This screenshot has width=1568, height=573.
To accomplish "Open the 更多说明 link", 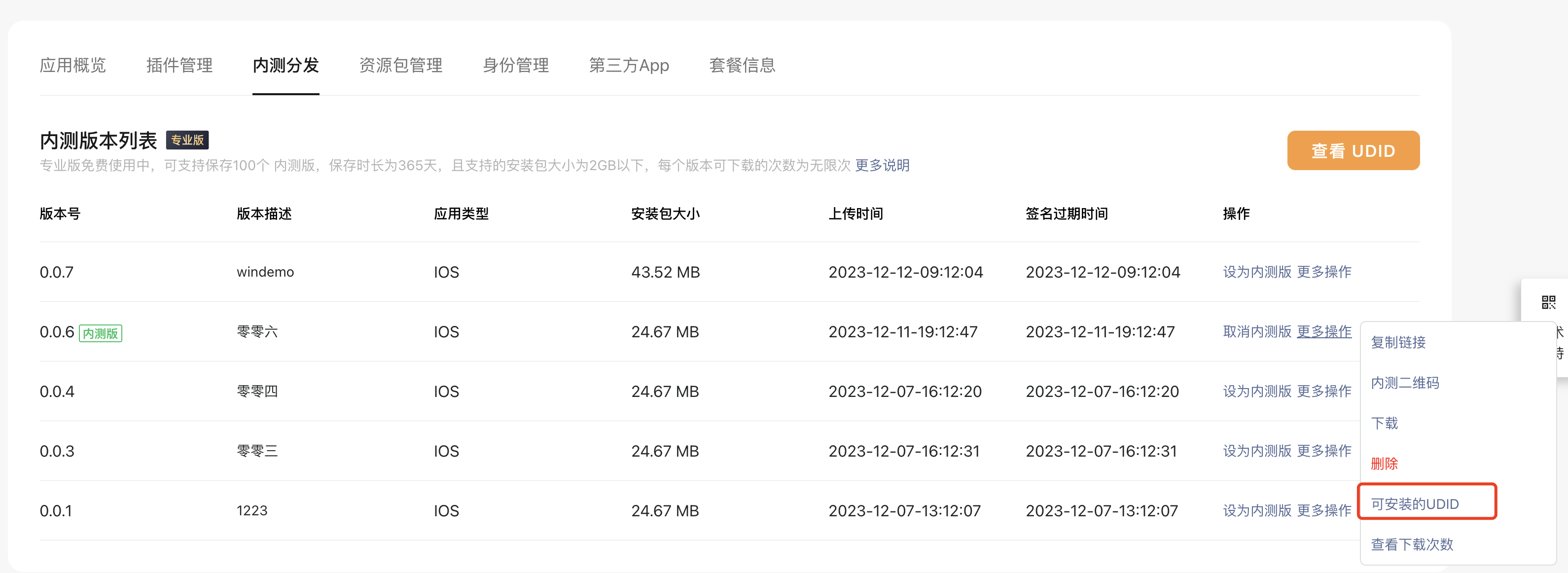I will (x=882, y=166).
